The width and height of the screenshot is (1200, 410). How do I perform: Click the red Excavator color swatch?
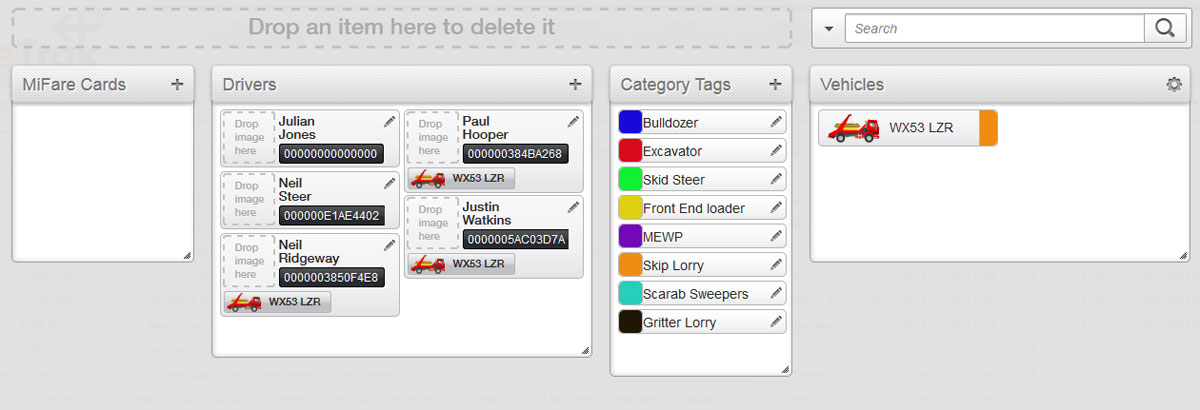630,151
